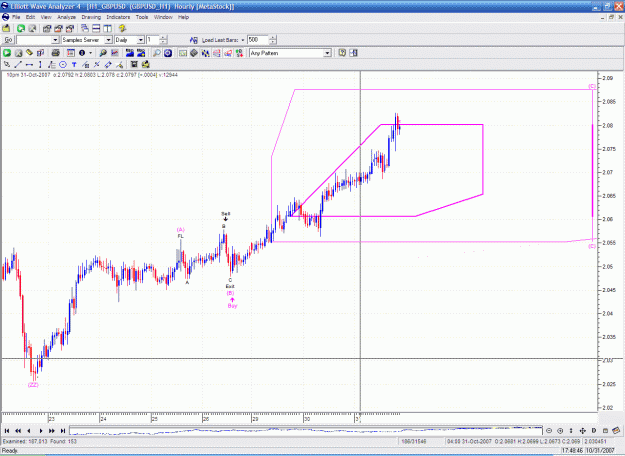
Task: Click the cascade windows icon
Action: click(x=85, y=28)
